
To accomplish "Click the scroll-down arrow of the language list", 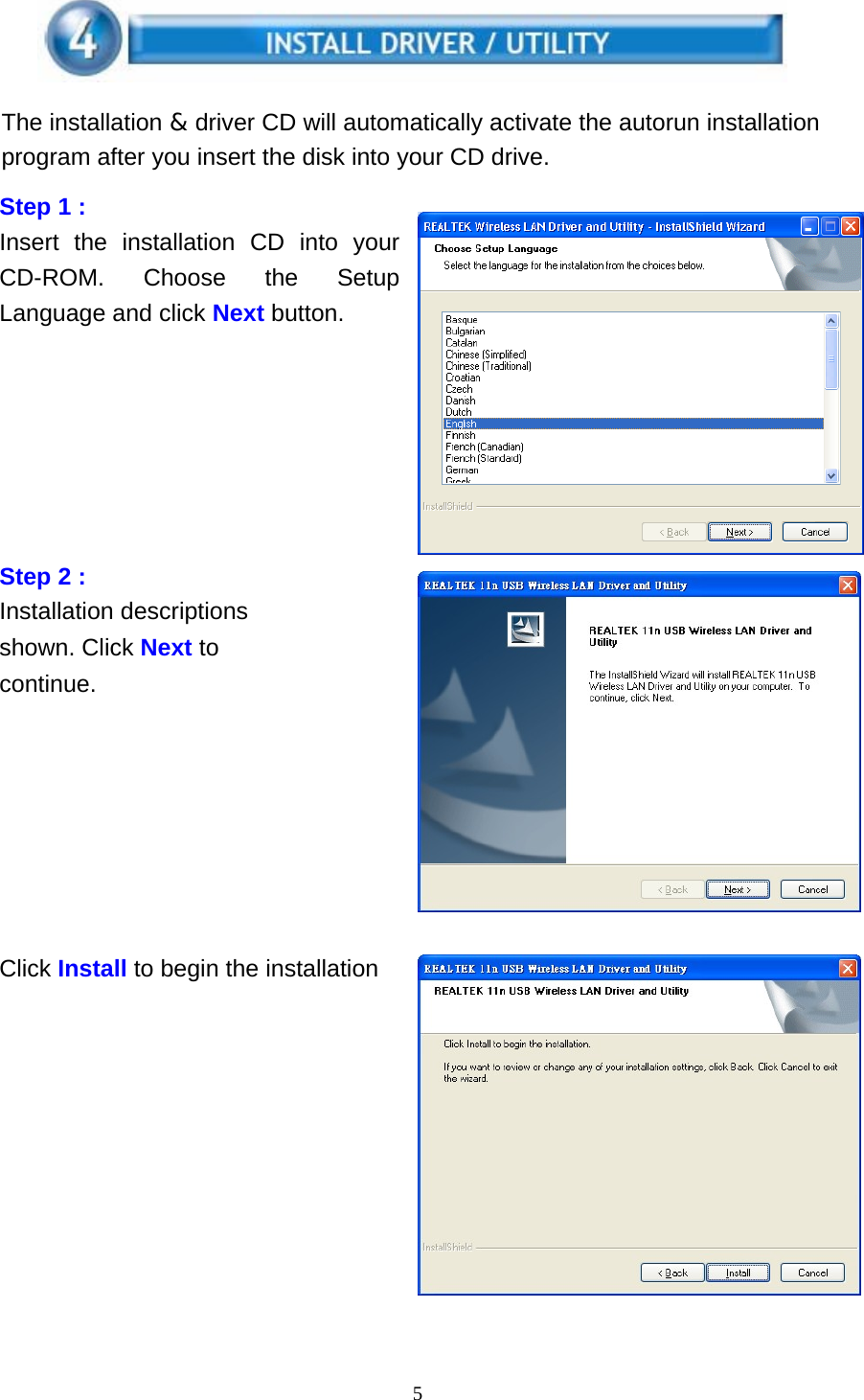I will click(830, 474).
